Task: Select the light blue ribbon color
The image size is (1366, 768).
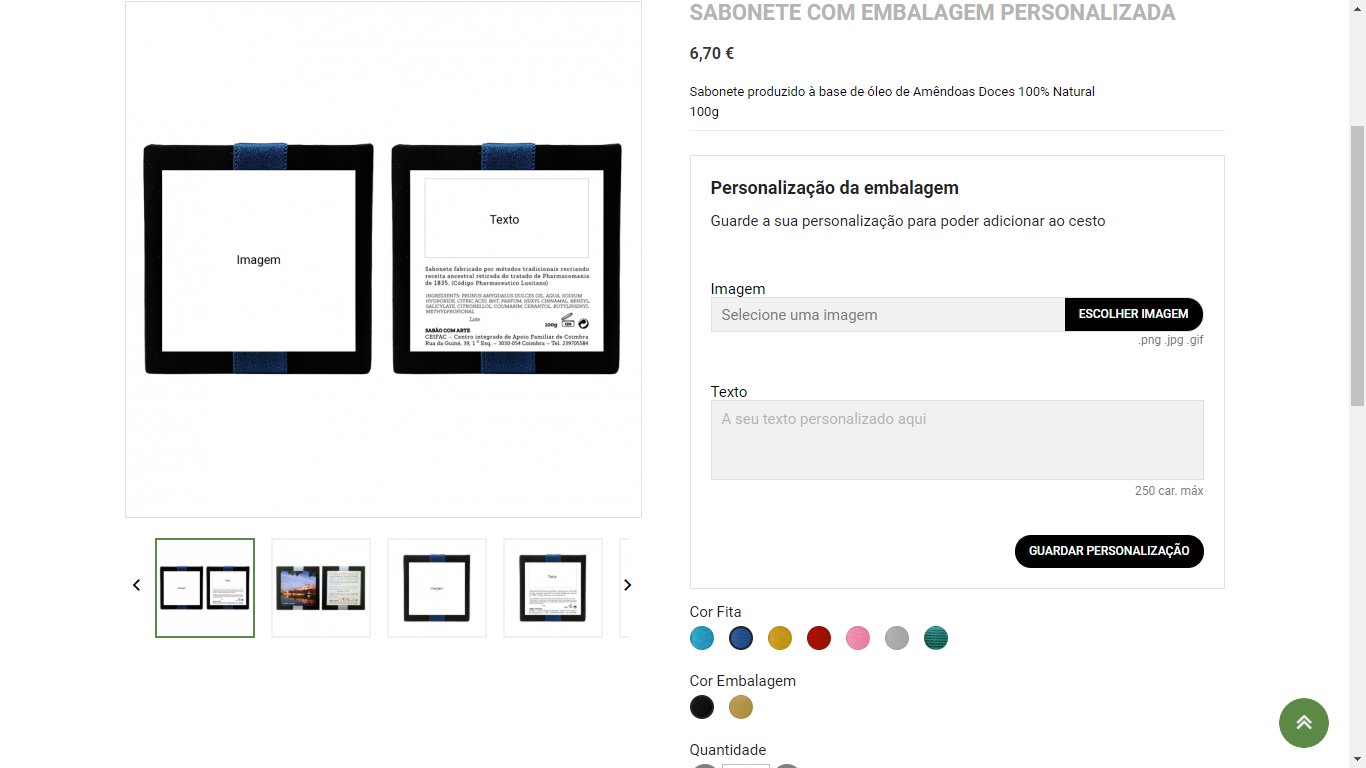Action: click(x=702, y=638)
